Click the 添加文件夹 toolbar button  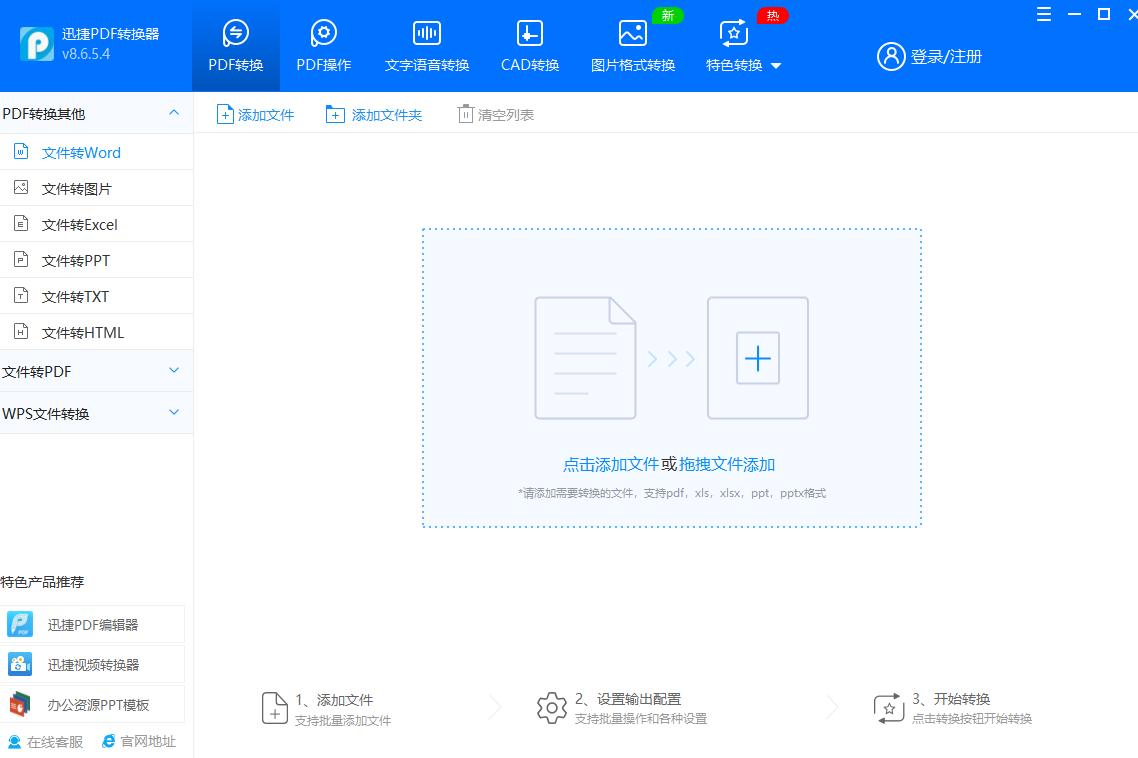click(x=374, y=115)
